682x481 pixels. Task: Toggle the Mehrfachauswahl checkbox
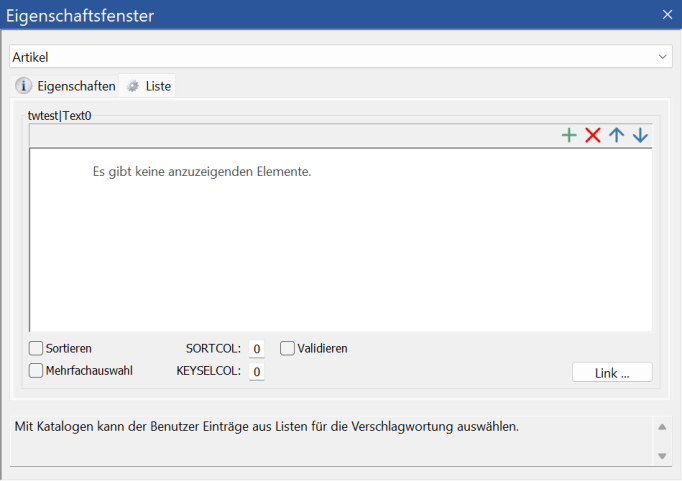37,371
